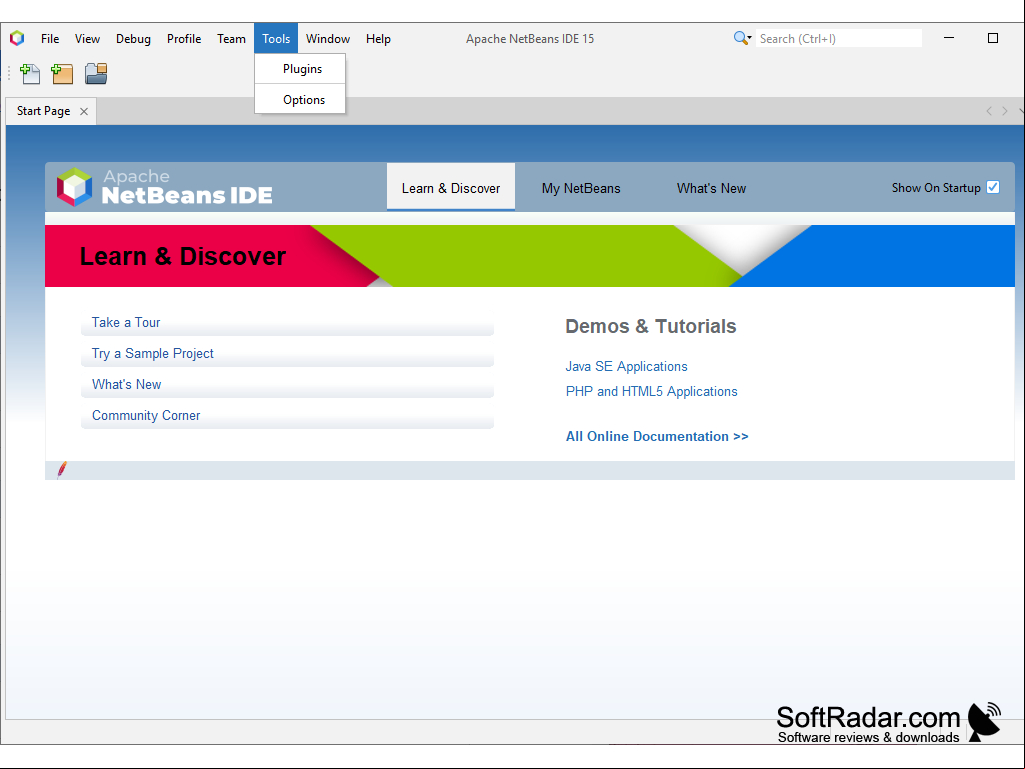Open the Help menu

378,39
